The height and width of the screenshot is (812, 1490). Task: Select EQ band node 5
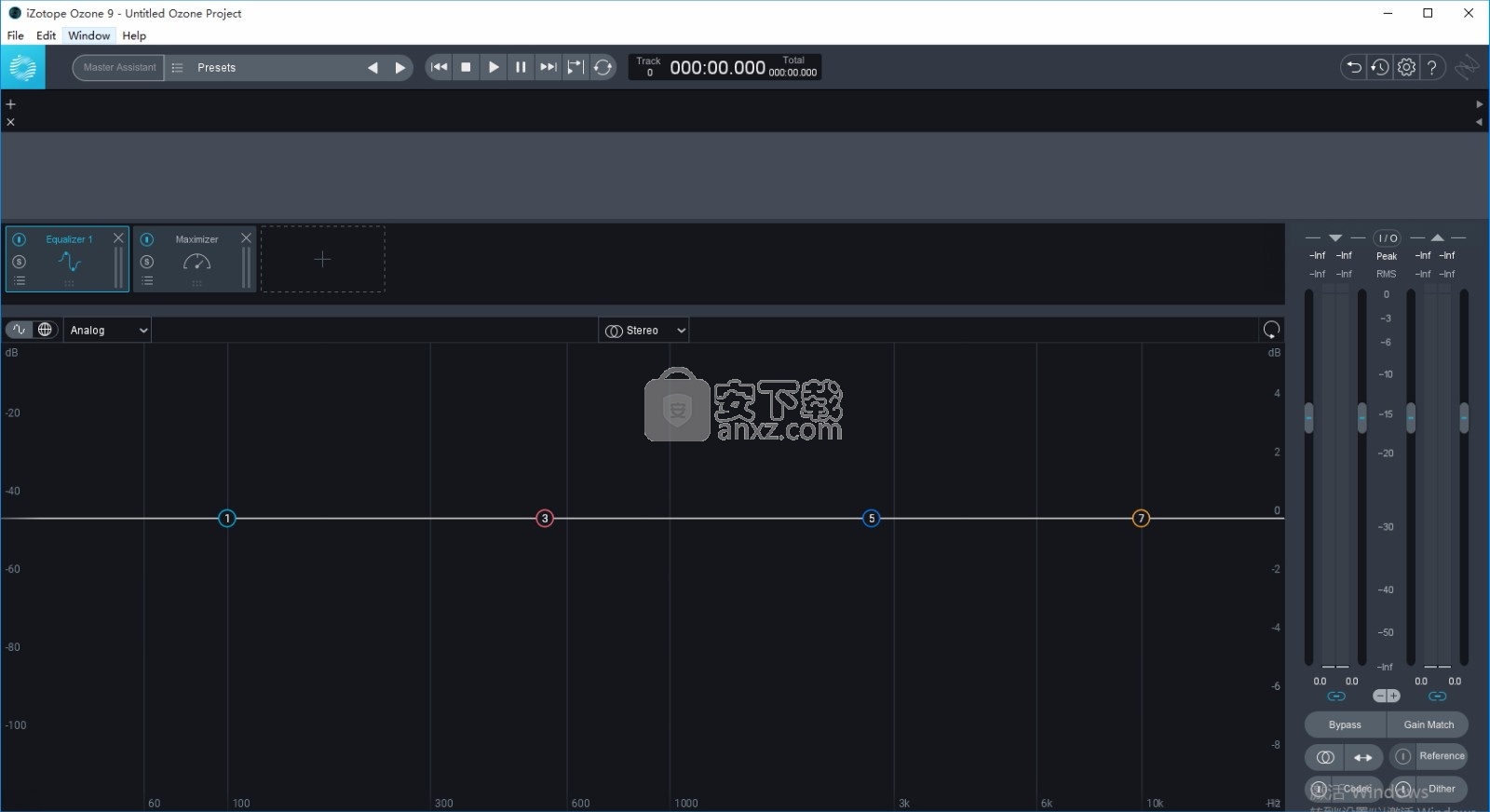(872, 519)
